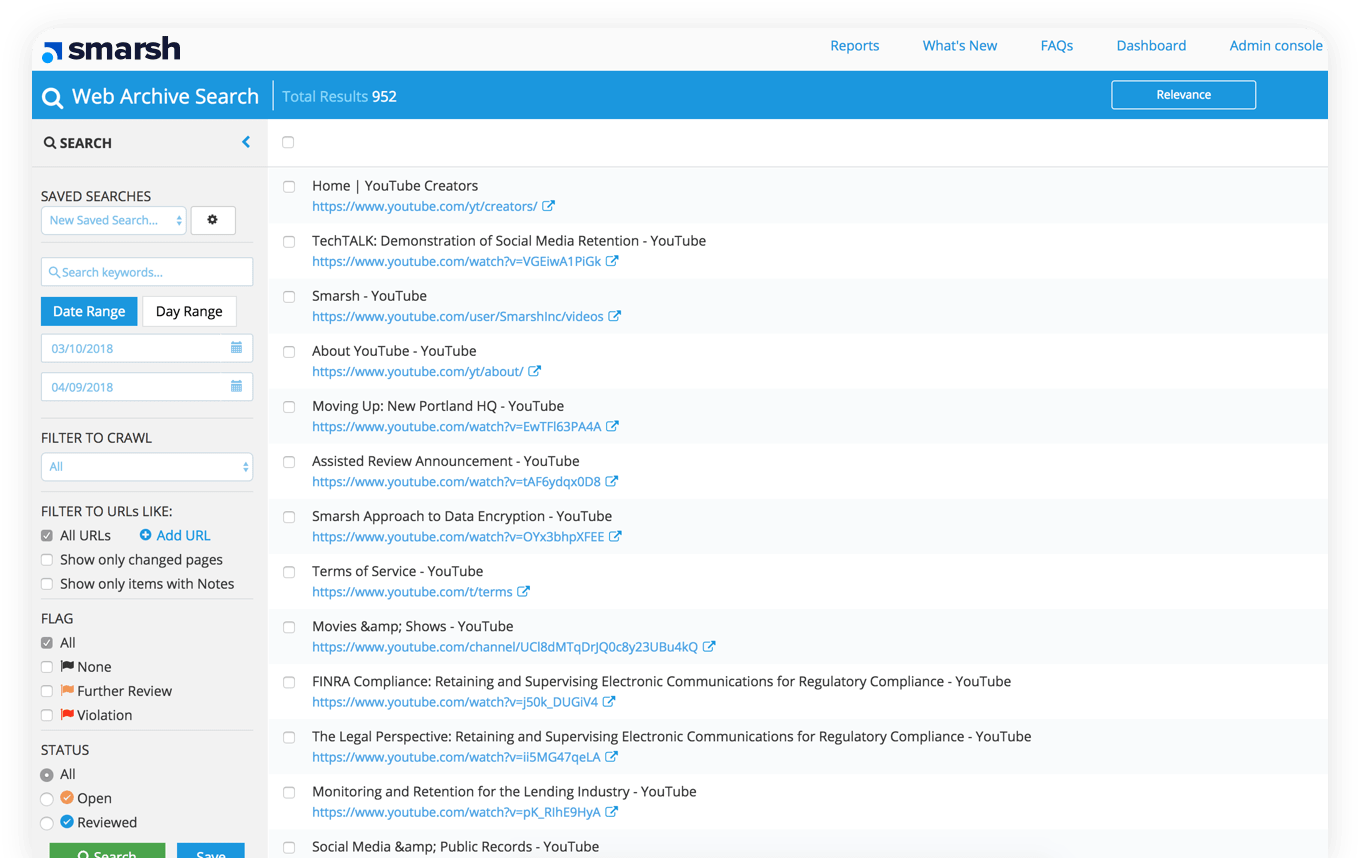Open the youtube.com/yt/creators/ link
Viewport: 1360px width, 858px height.
(424, 206)
